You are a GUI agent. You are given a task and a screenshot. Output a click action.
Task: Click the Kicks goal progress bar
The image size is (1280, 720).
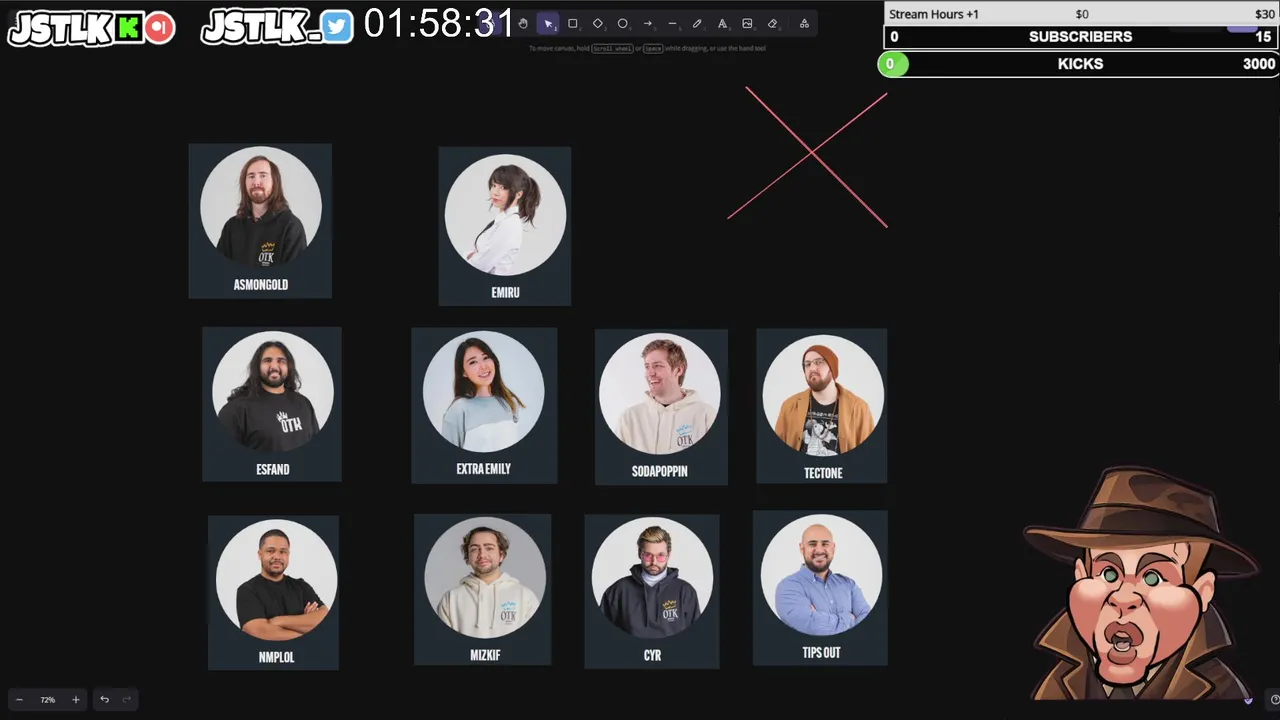[x=1078, y=64]
